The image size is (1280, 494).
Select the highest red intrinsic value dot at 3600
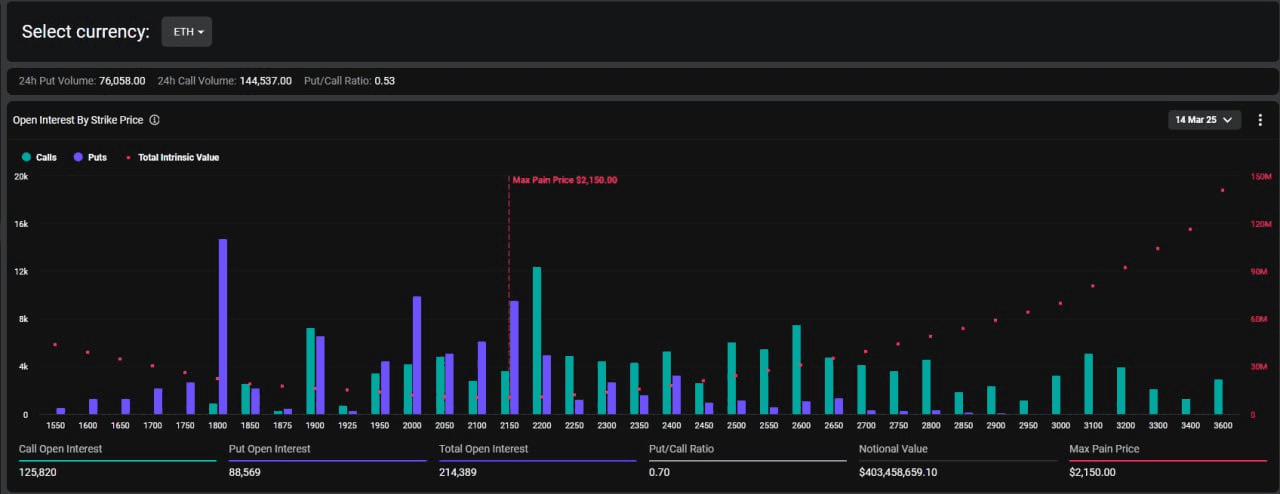click(x=1222, y=190)
